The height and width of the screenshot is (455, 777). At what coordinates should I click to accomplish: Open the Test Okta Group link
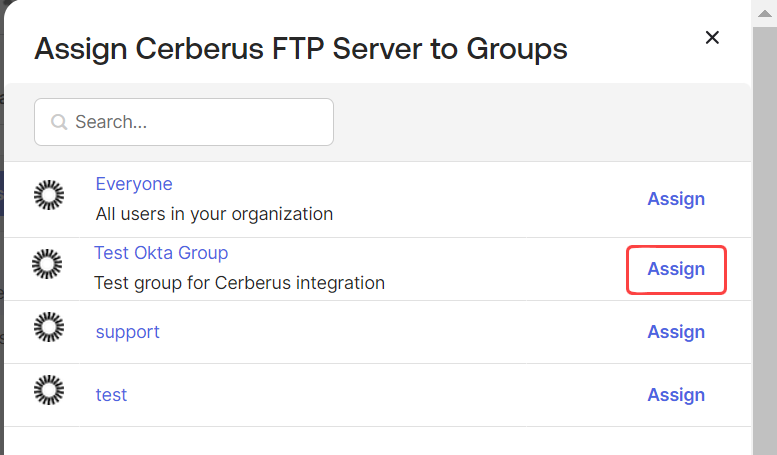[161, 253]
